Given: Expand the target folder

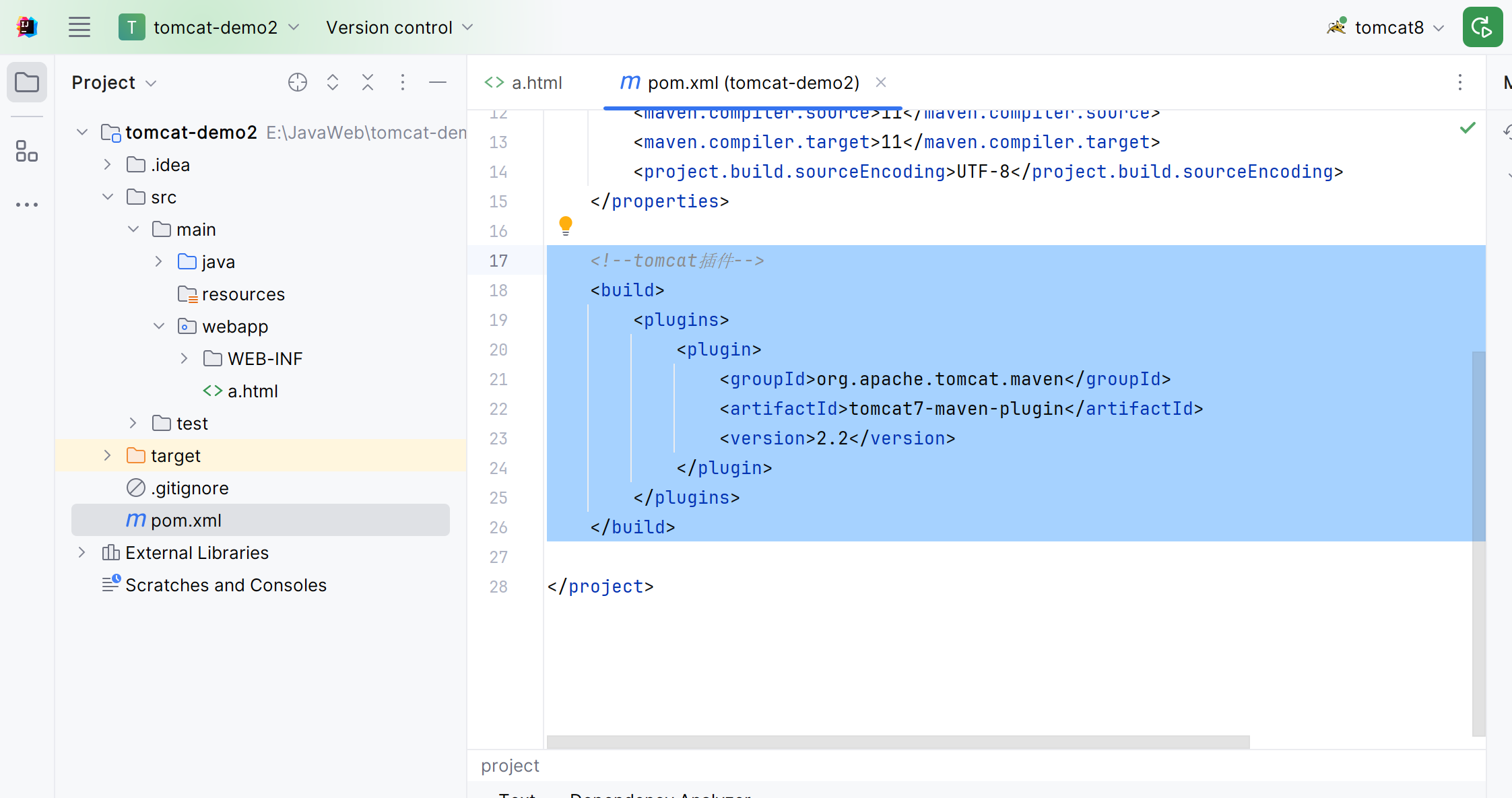Looking at the screenshot, I should click(108, 456).
